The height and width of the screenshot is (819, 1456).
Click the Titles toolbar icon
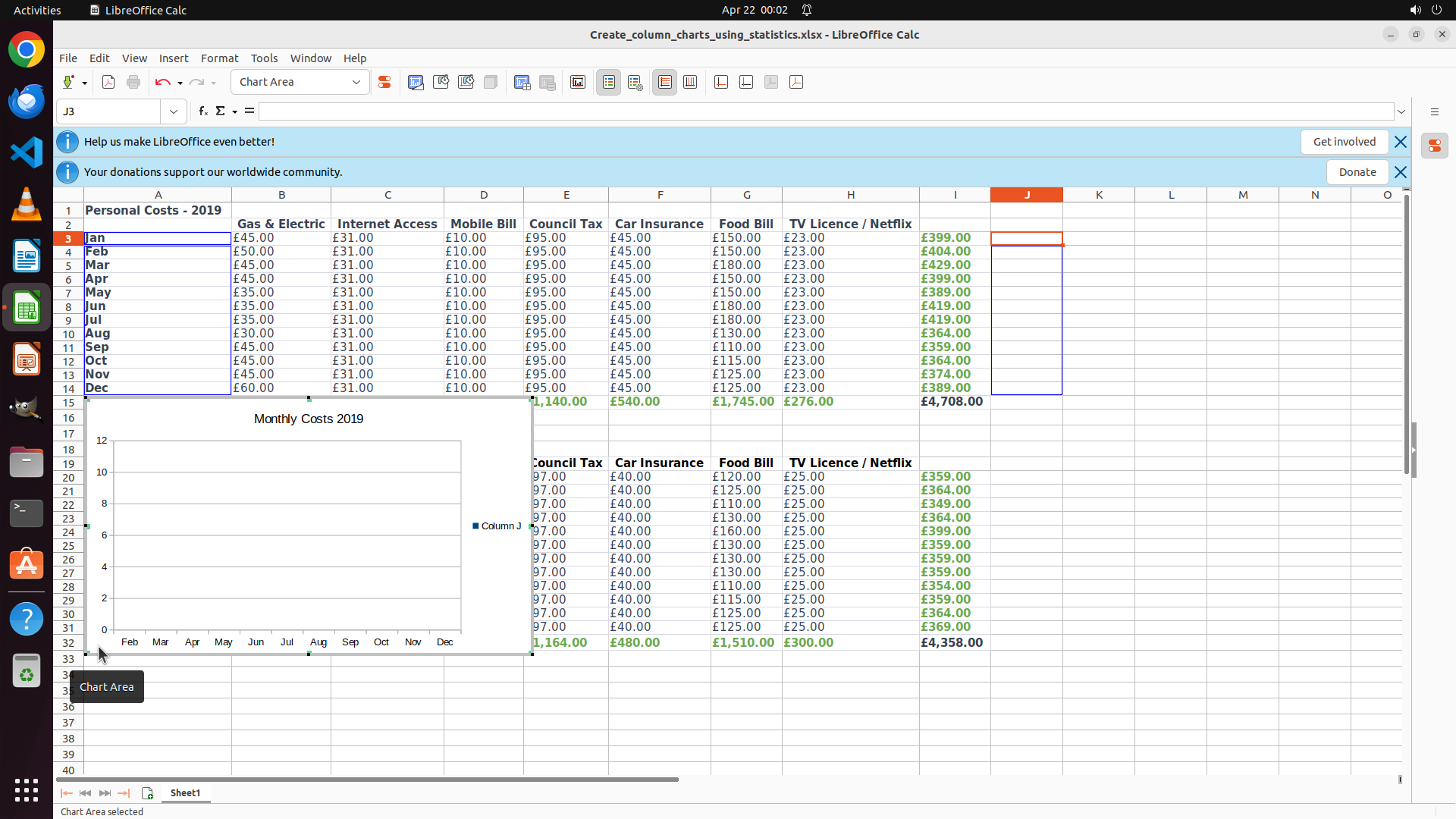pyautogui.click(x=578, y=83)
